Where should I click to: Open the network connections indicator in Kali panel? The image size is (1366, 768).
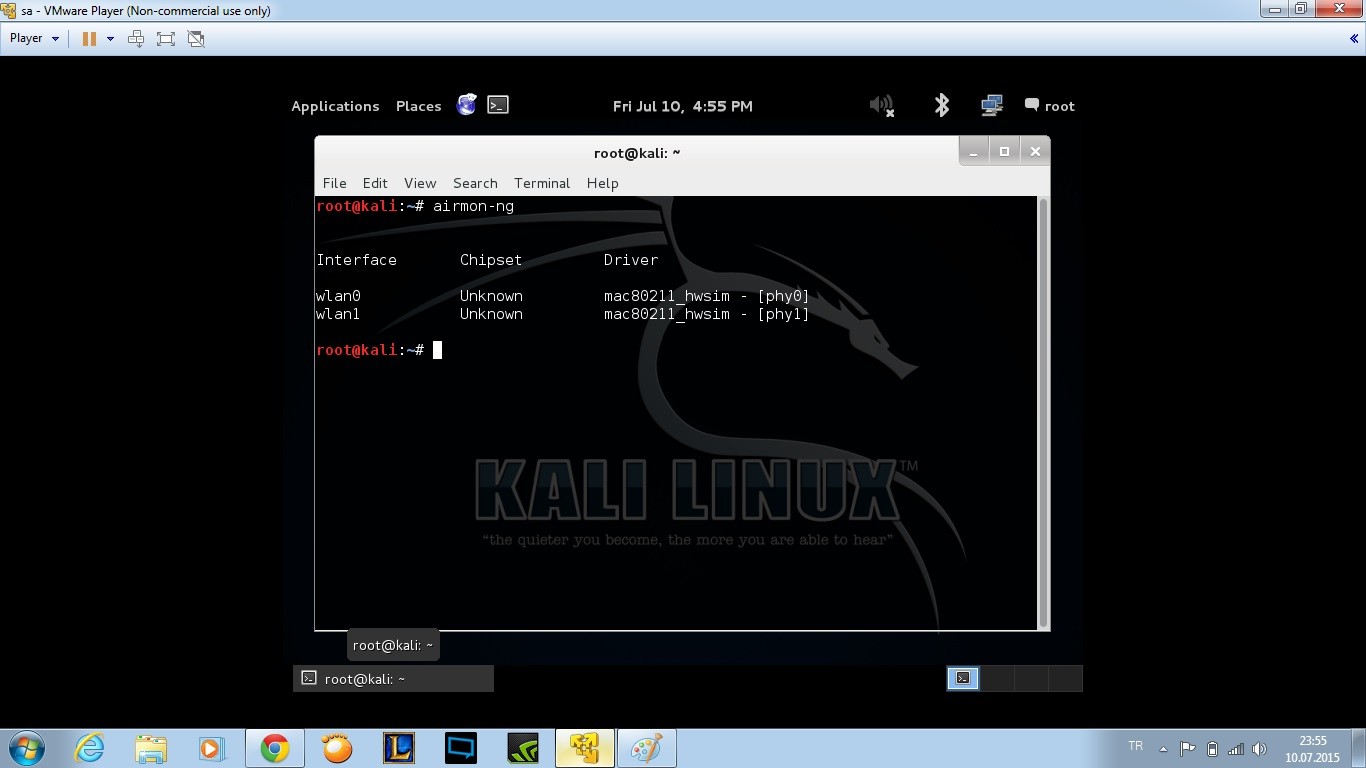pyautogui.click(x=992, y=105)
